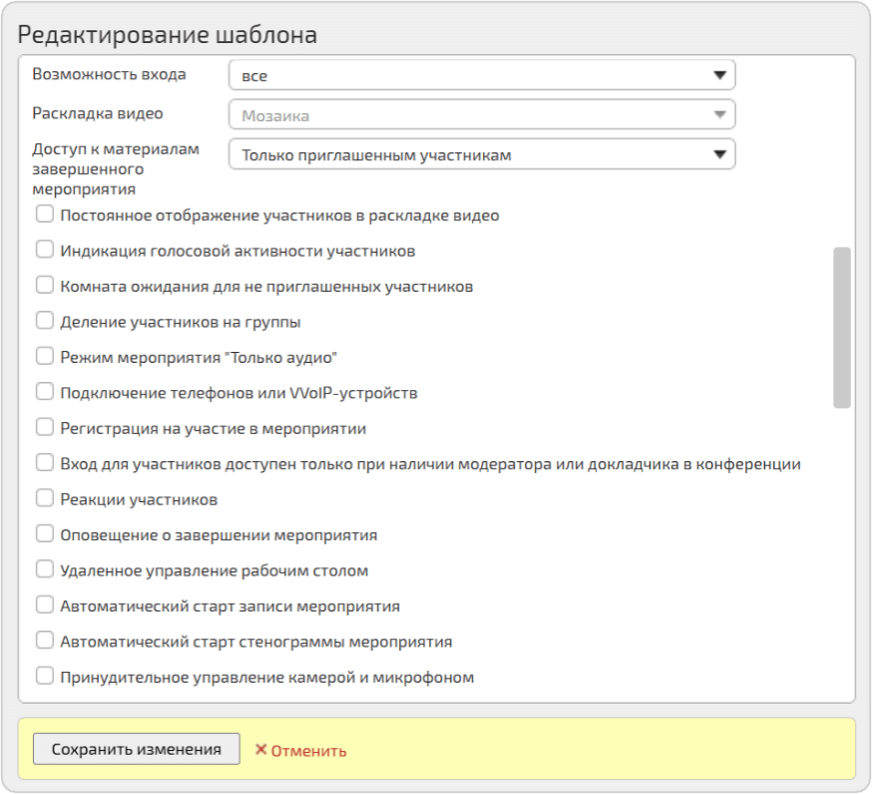The width and height of the screenshot is (872, 794).
Task: Enable "Подключение телефонов или VVoIP-устройств"
Action: tap(44, 392)
